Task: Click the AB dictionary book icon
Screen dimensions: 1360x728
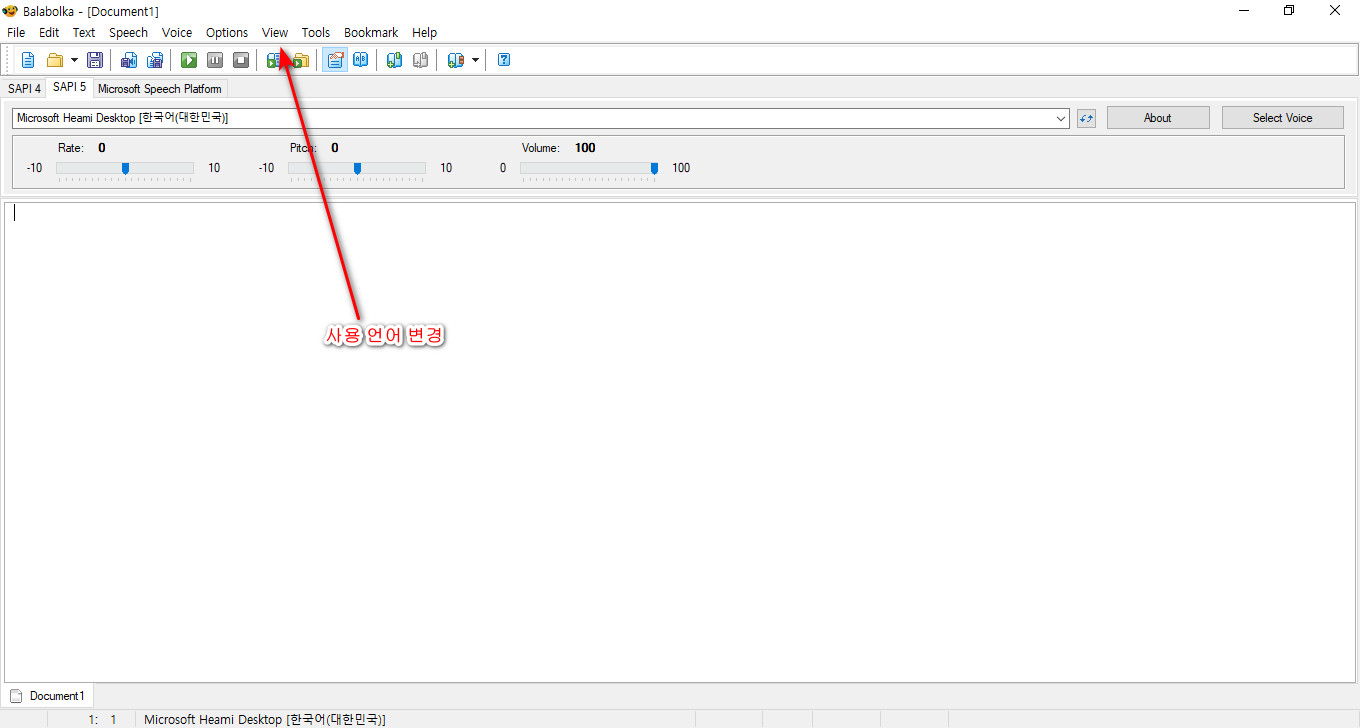Action: (x=361, y=60)
